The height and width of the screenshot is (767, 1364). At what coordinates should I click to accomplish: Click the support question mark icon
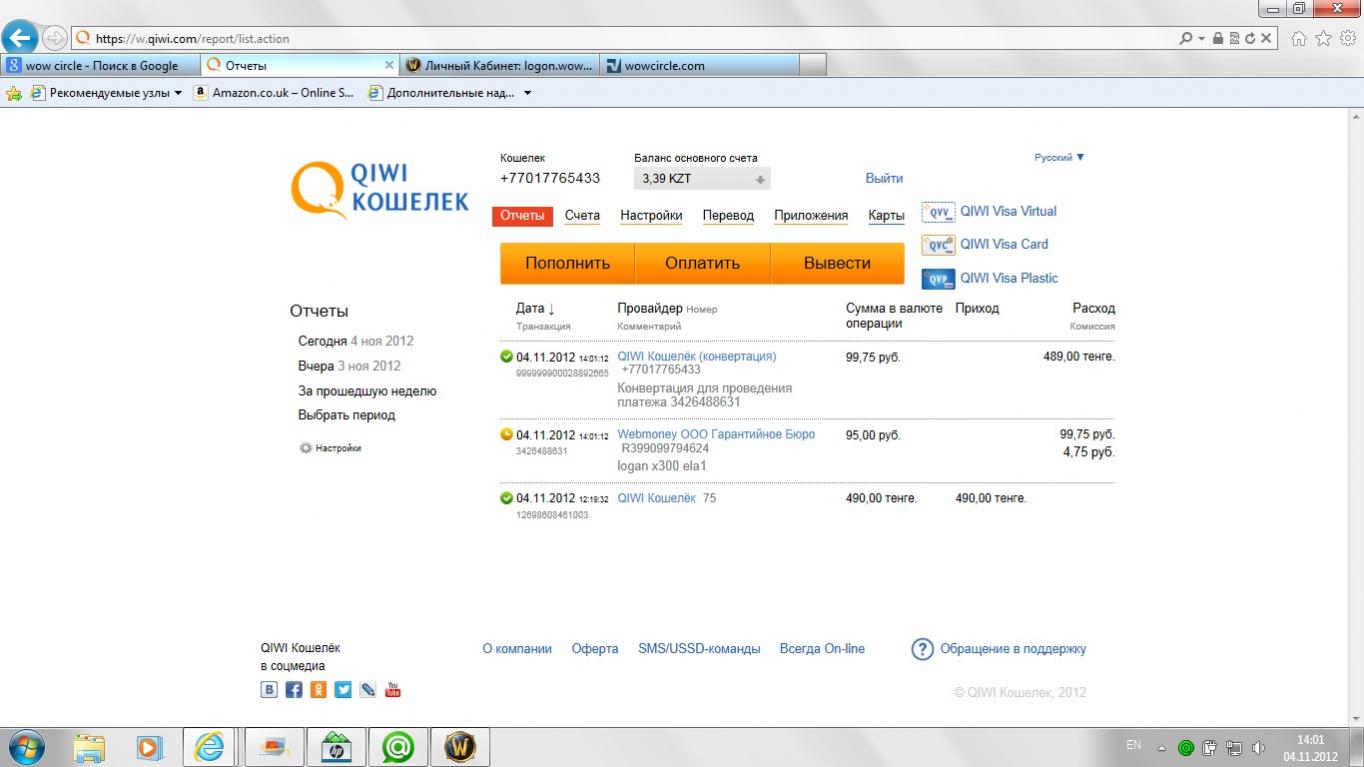tap(922, 650)
